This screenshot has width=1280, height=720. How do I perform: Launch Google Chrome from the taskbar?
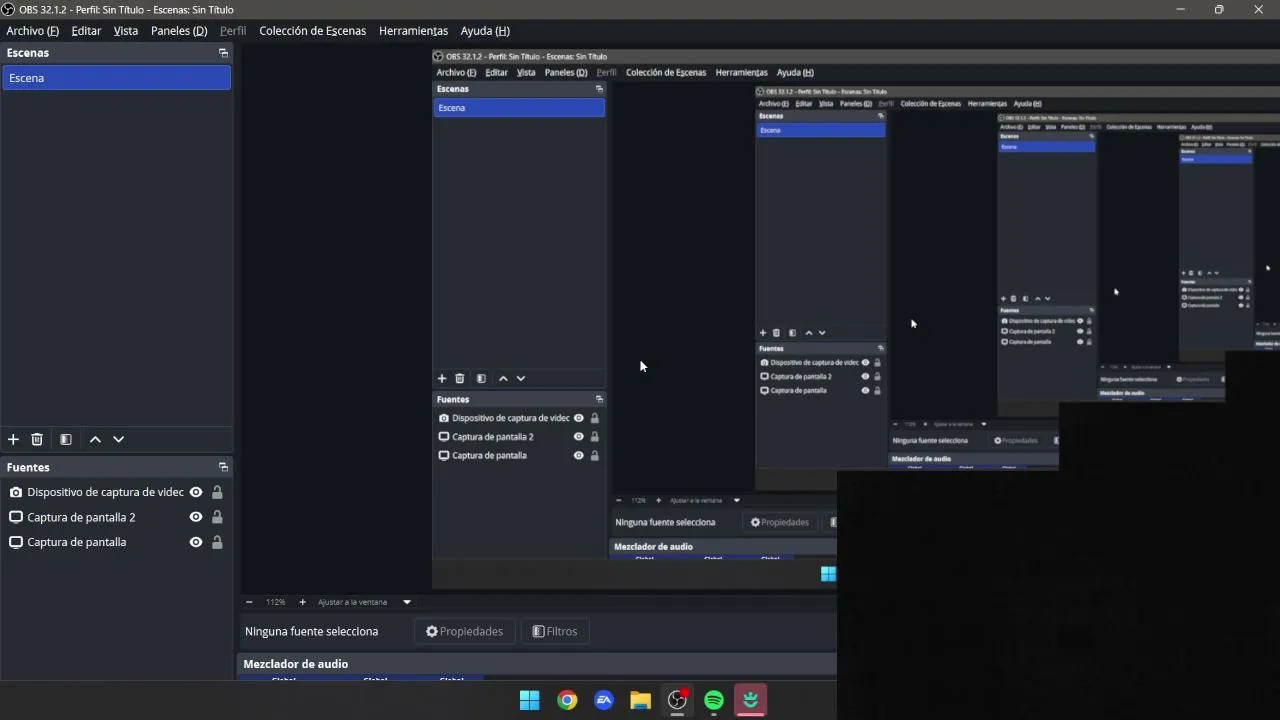click(567, 700)
